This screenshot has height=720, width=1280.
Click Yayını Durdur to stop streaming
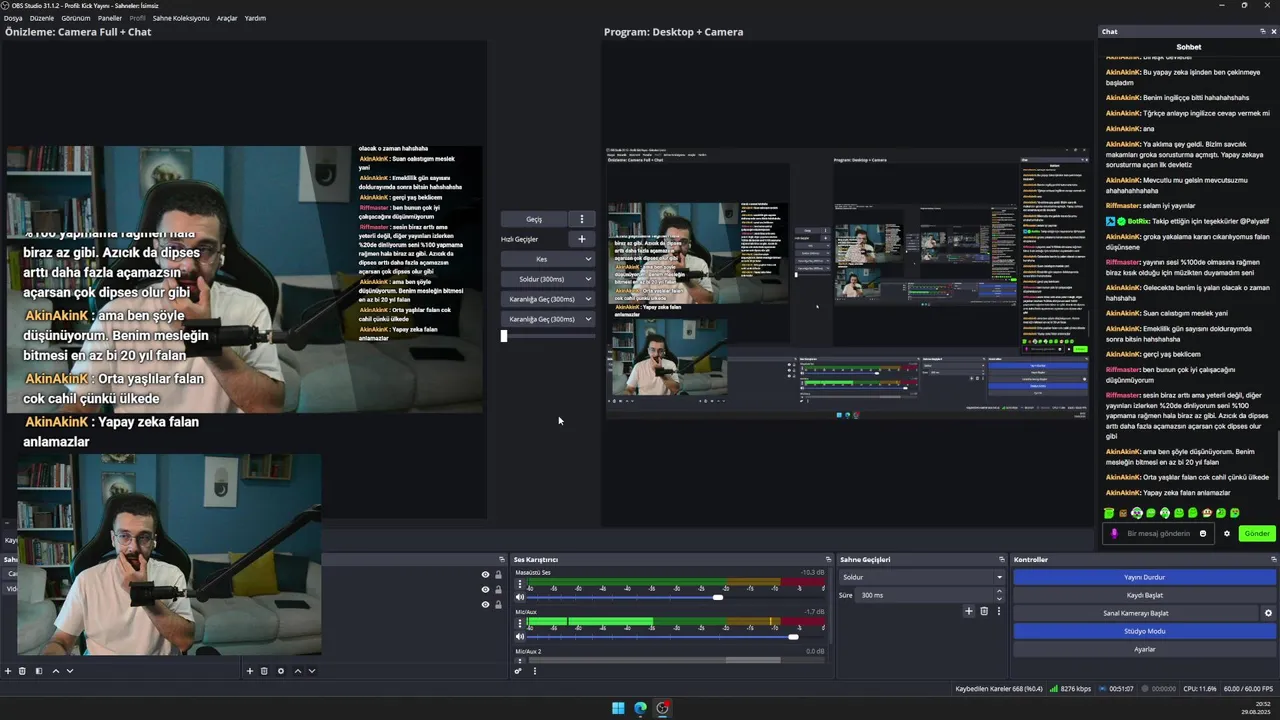click(1144, 577)
